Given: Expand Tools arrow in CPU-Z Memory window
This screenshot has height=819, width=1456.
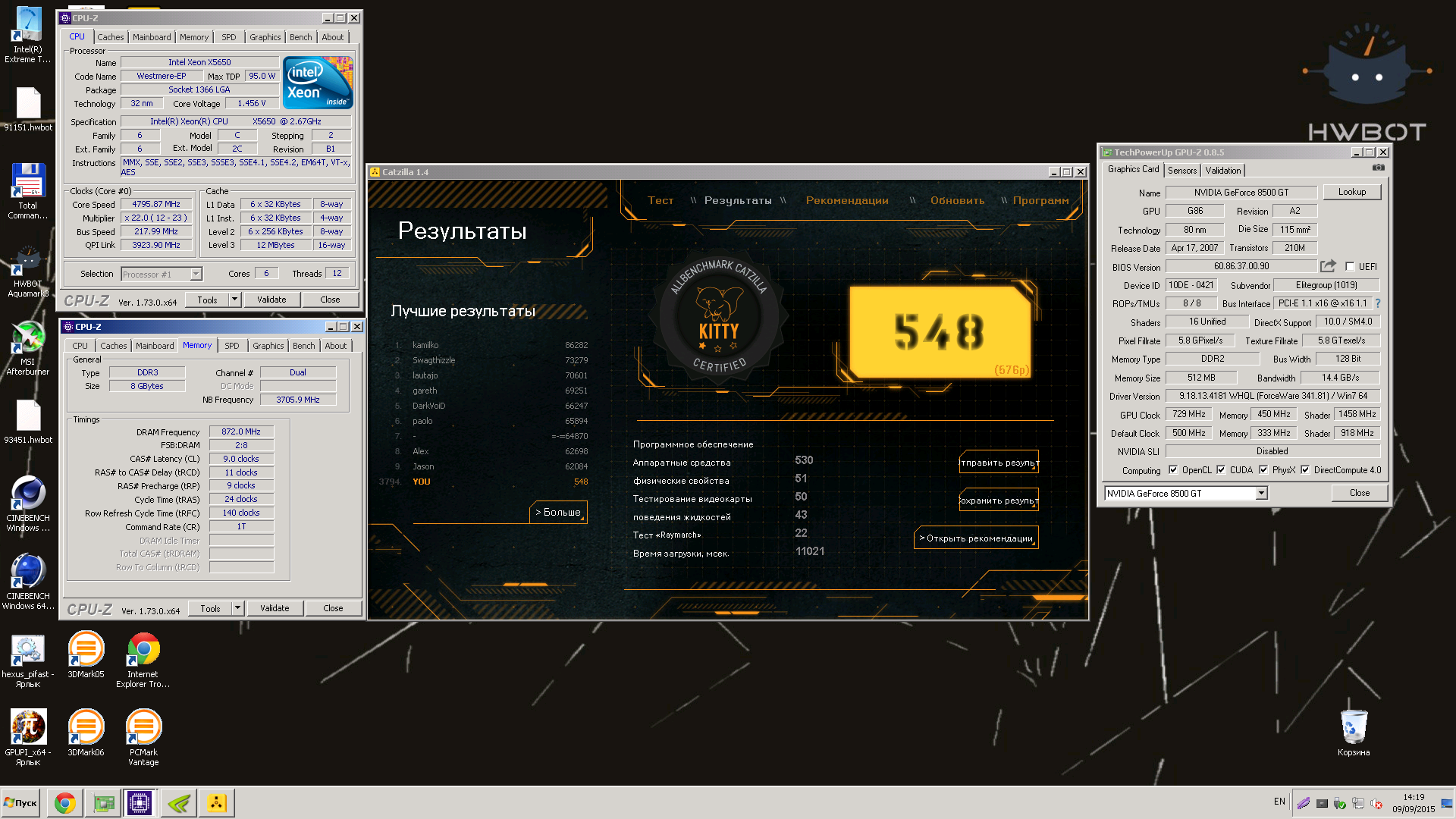Looking at the screenshot, I should [237, 608].
